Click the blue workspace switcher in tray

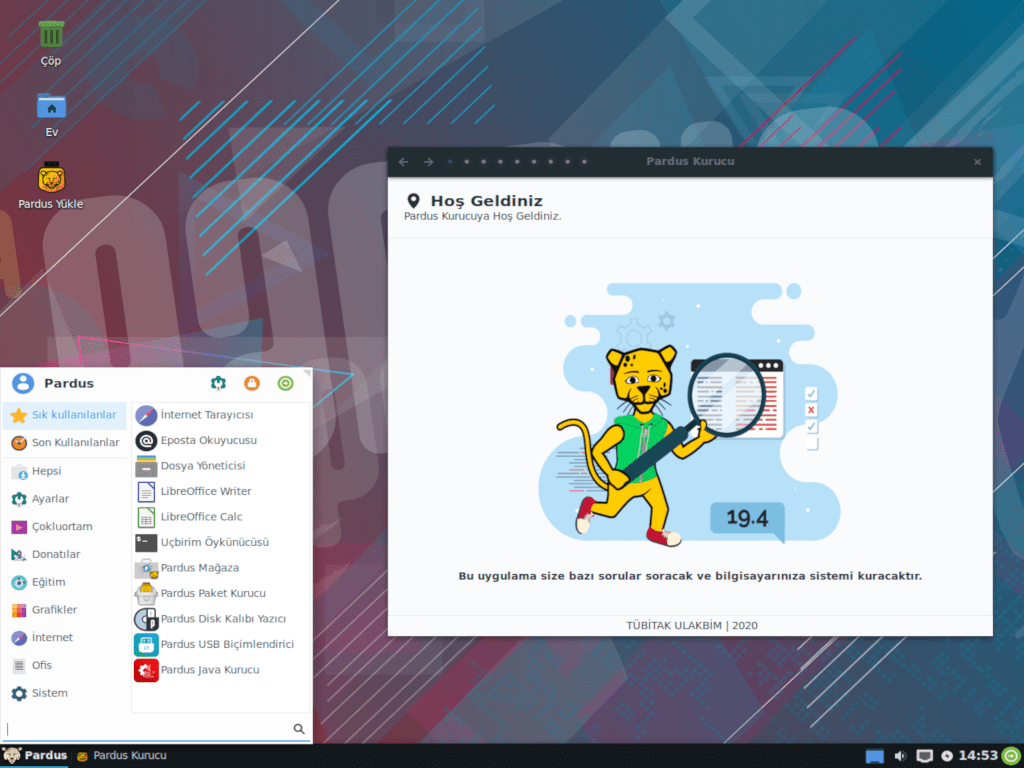874,756
